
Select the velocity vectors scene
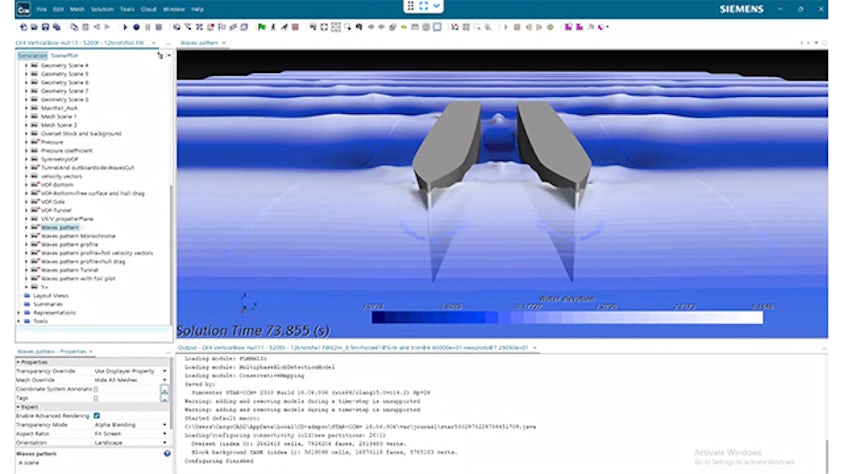61,176
